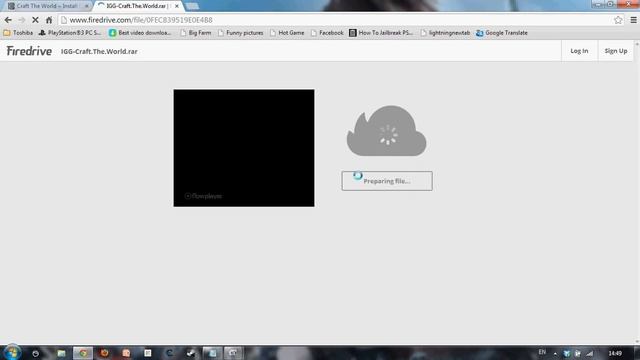Click the flowplayer logo in video

click(203, 196)
